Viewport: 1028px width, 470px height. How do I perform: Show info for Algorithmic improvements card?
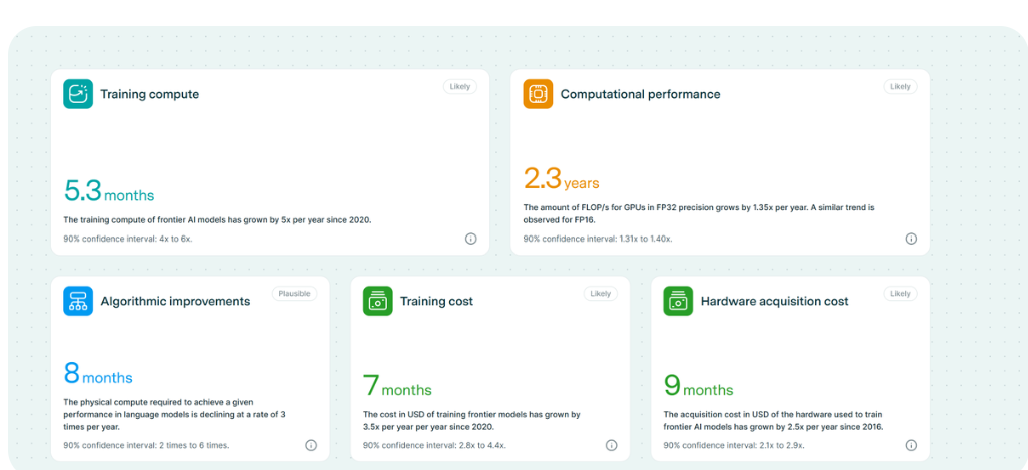310,445
